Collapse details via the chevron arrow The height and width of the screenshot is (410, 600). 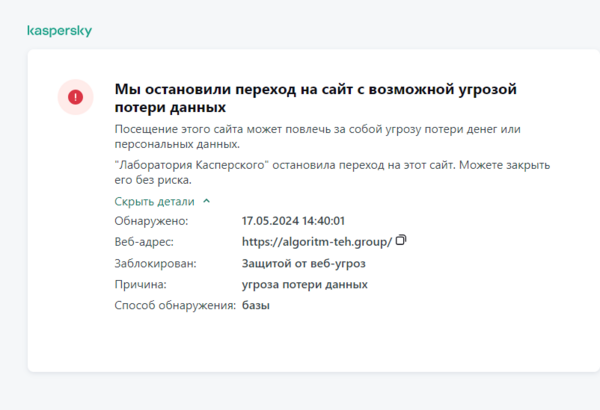206,201
